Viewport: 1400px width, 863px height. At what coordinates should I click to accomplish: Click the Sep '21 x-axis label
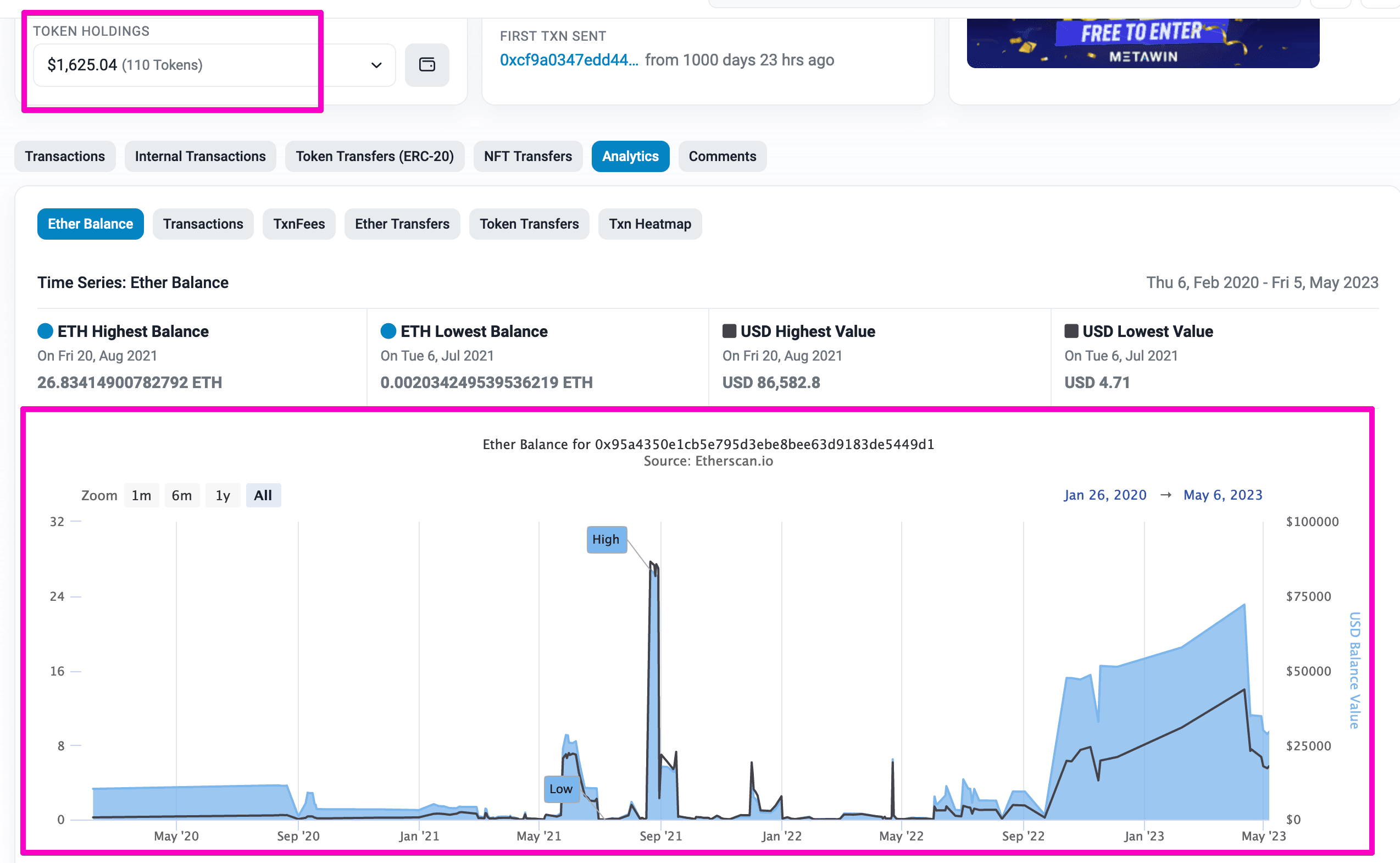[660, 836]
